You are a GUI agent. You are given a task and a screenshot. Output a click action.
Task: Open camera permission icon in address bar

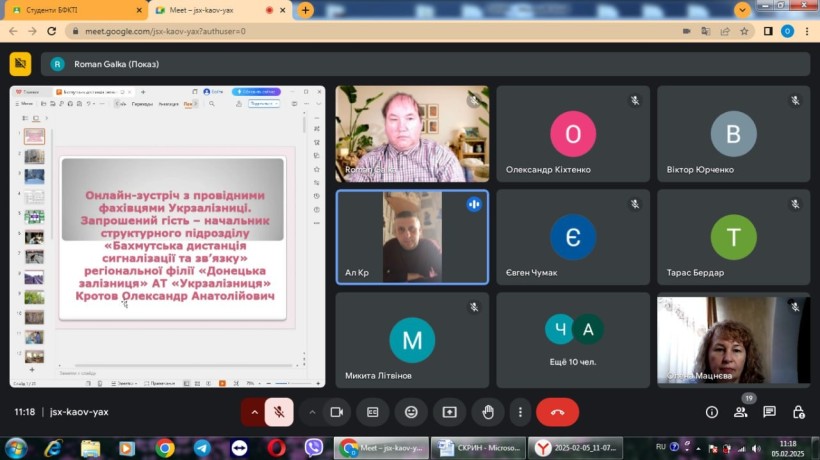tap(686, 31)
